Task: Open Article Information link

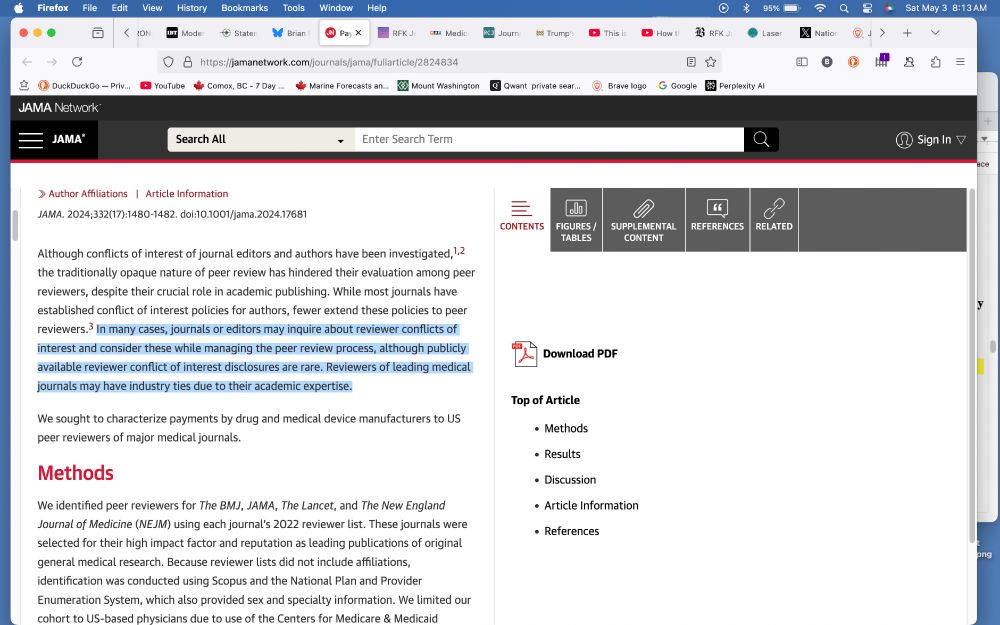Action: pyautogui.click(x=187, y=194)
